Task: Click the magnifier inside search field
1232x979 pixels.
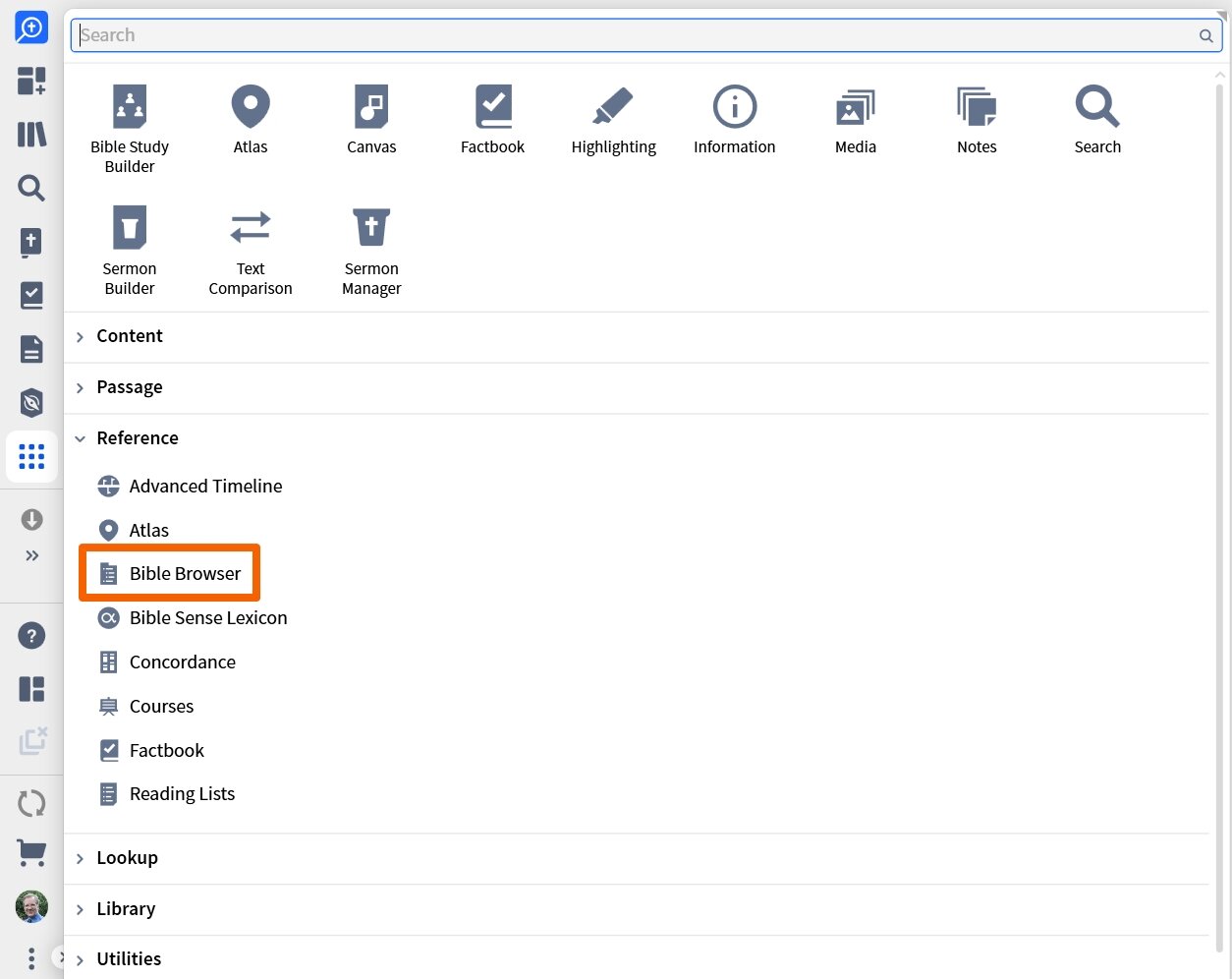Action: [x=1205, y=35]
